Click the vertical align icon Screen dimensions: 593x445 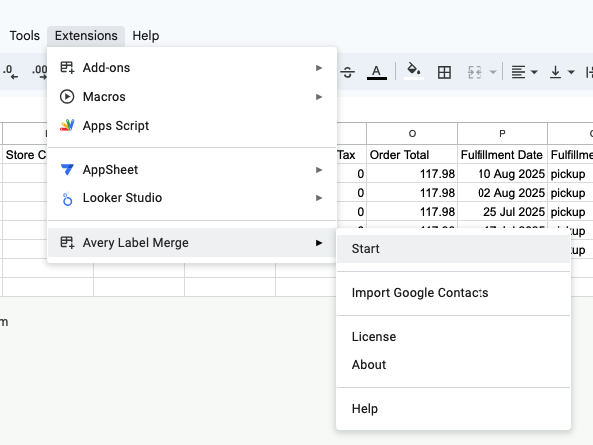pos(555,72)
